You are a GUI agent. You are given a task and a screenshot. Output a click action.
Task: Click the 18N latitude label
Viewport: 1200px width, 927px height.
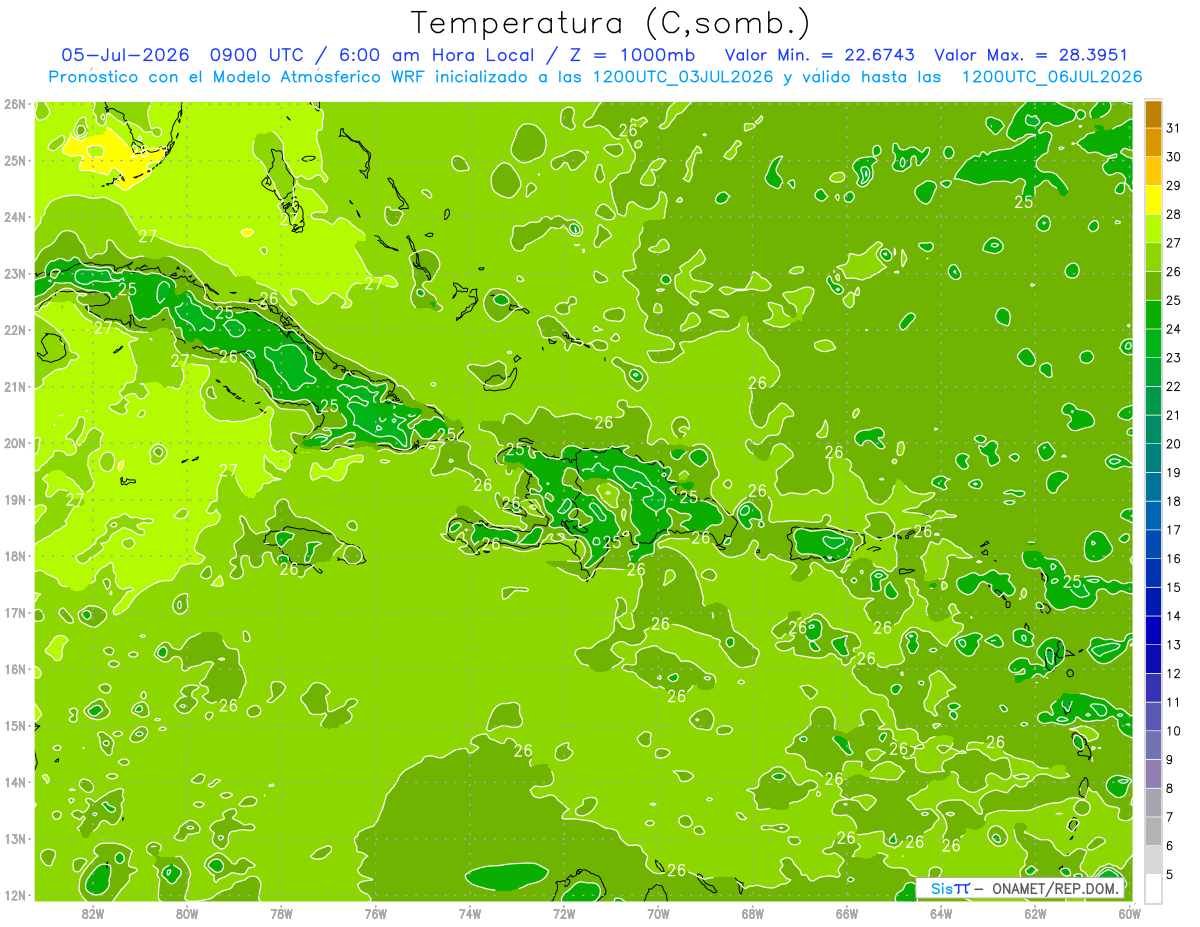pyautogui.click(x=14, y=556)
